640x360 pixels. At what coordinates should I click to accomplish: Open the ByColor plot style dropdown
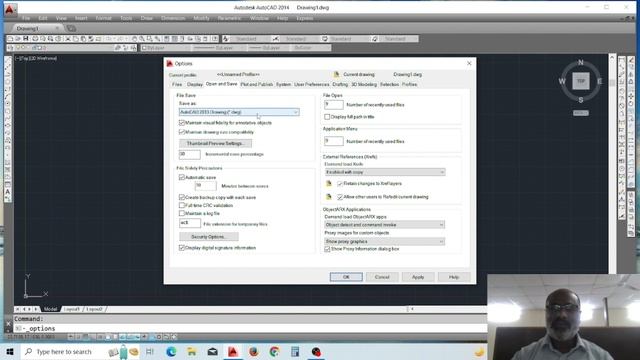[x=310, y=48]
